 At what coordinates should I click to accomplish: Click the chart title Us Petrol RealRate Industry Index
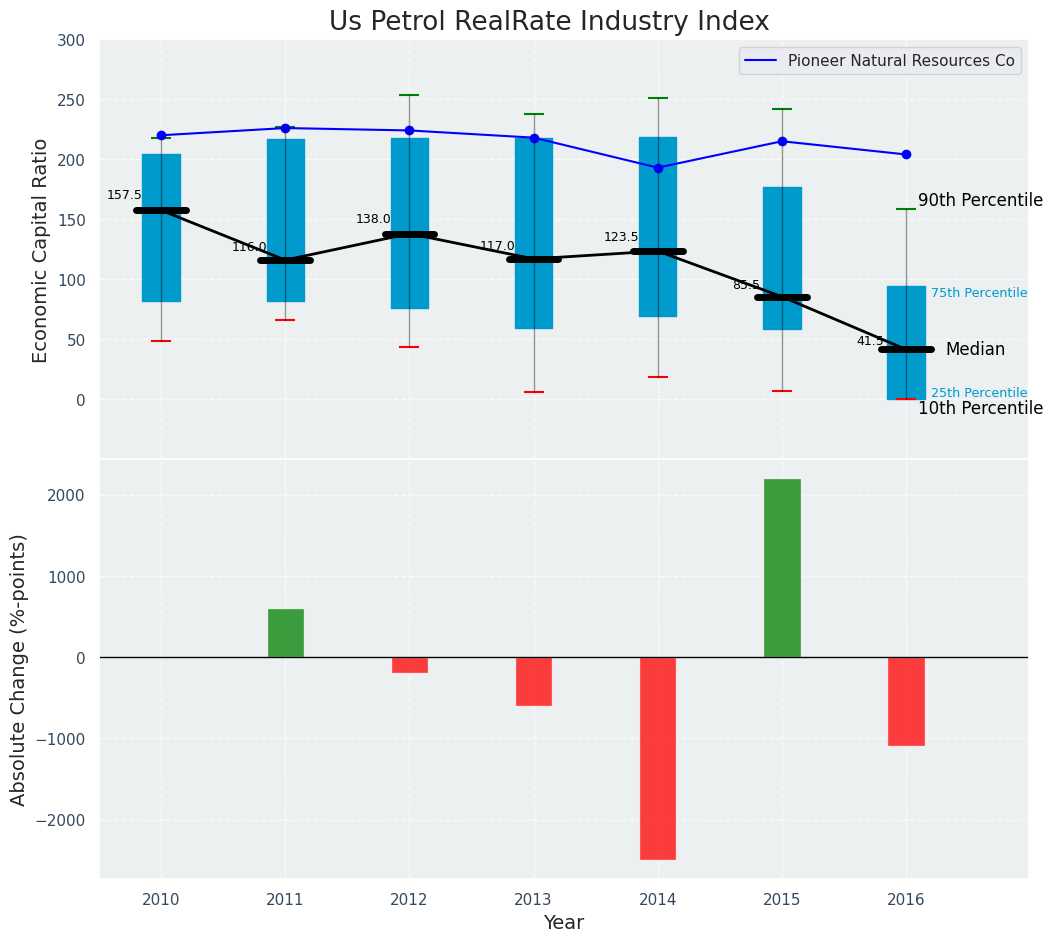click(549, 22)
